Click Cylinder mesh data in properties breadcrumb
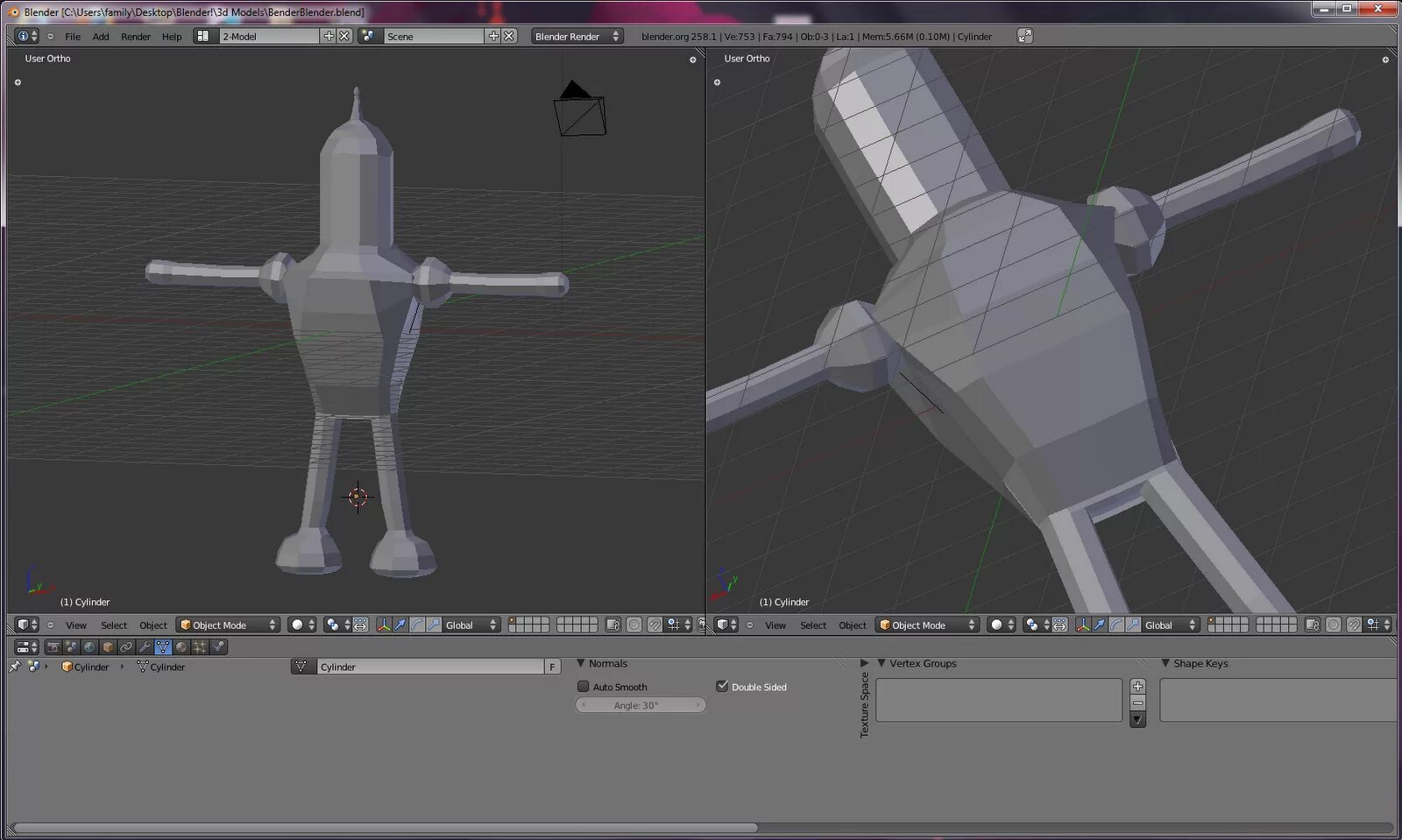1402x840 pixels. click(x=161, y=667)
